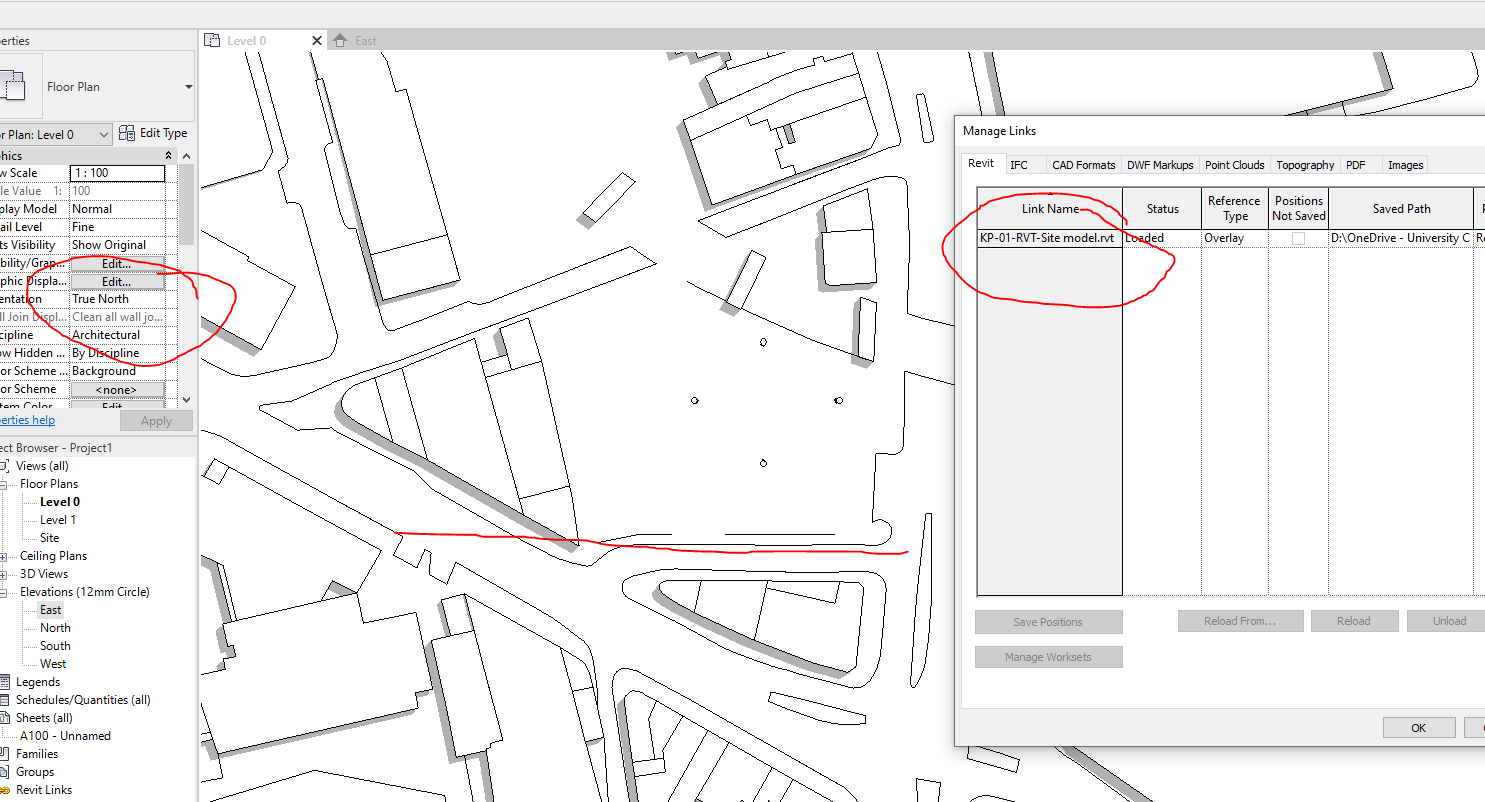Click the Legends icon in Project Browser
Screen dimensions: 1485x802
coord(5,682)
